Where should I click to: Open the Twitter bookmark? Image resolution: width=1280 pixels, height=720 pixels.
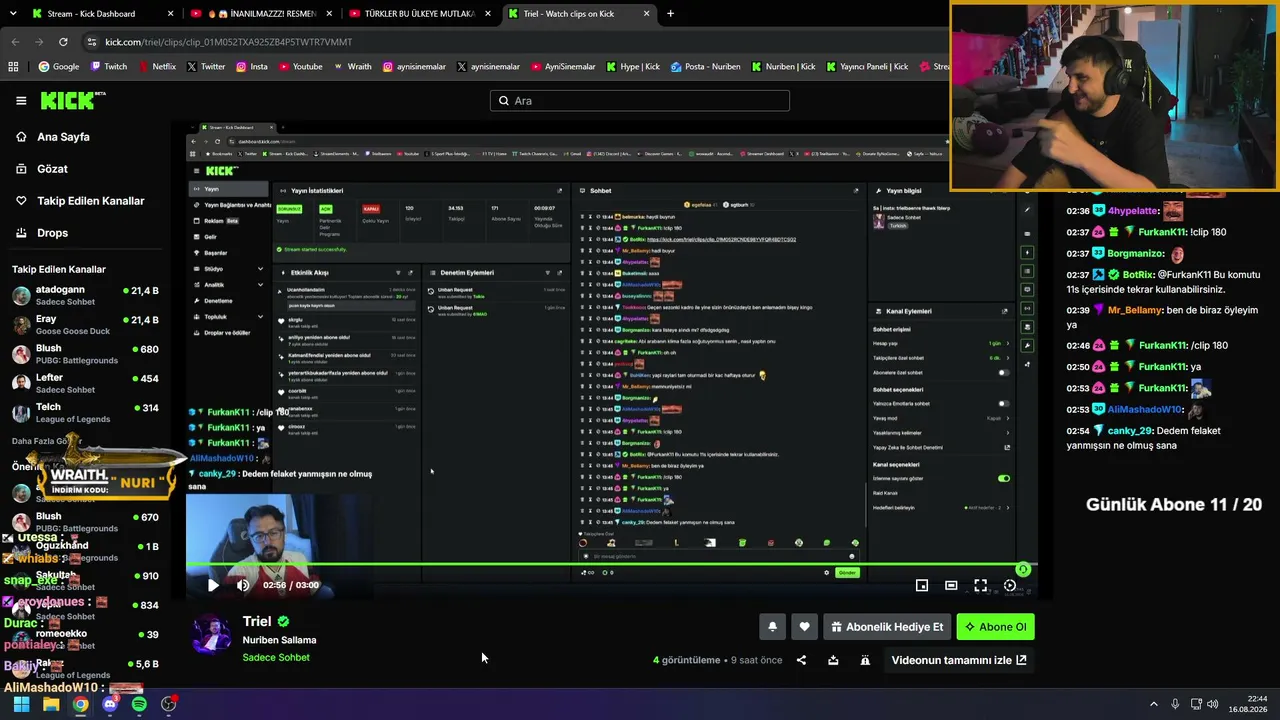[205, 67]
